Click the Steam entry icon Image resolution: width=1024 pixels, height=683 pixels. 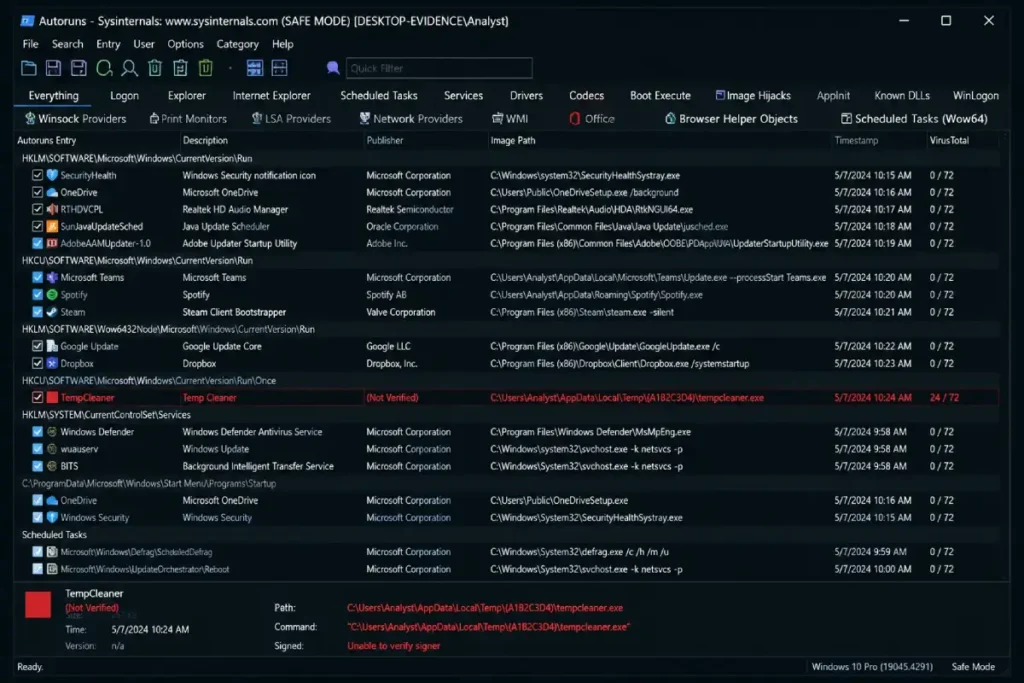pos(52,312)
